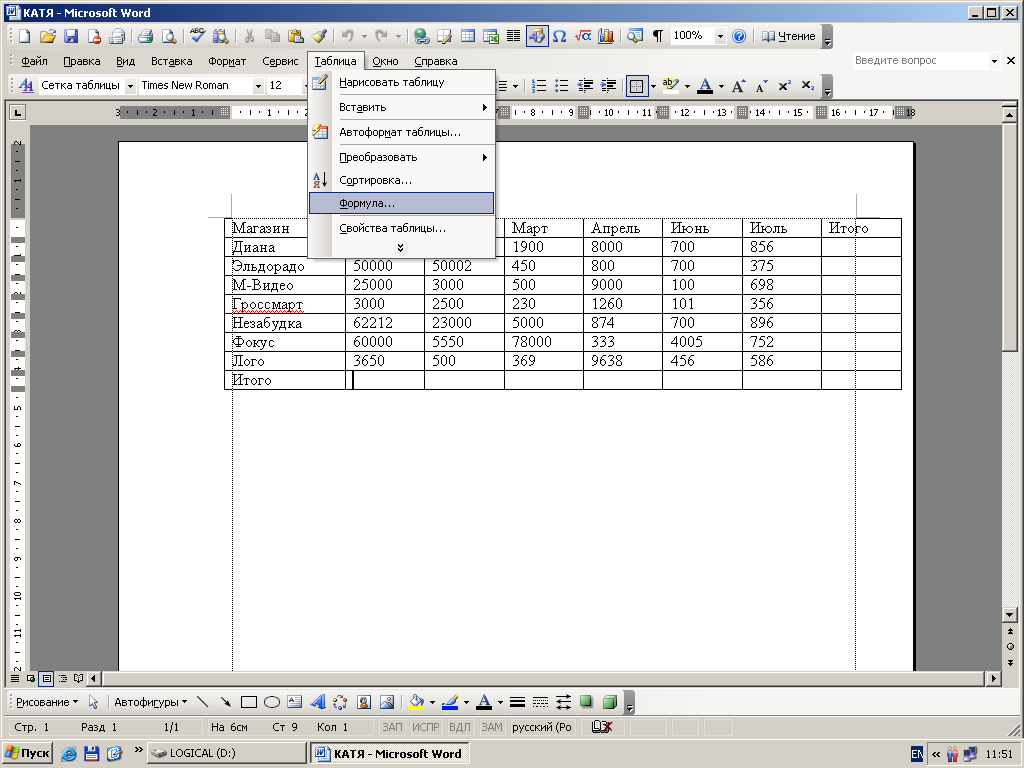Apply subscript formatting
Screen dimensions: 1024x768
click(808, 86)
